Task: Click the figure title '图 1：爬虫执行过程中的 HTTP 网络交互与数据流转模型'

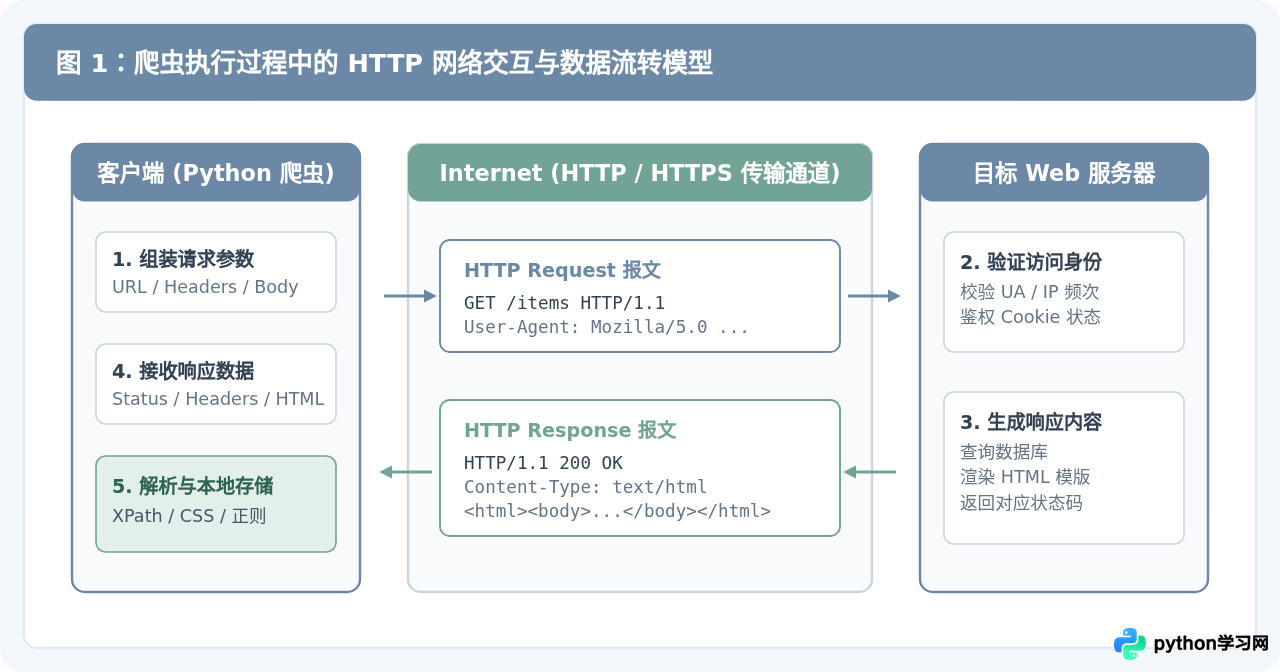Action: point(384,63)
